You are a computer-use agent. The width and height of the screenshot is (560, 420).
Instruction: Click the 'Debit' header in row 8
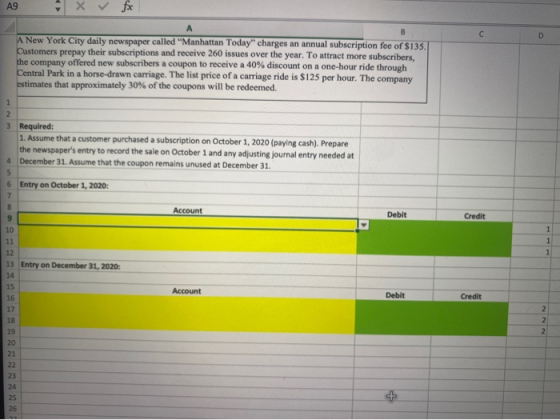[x=397, y=214]
